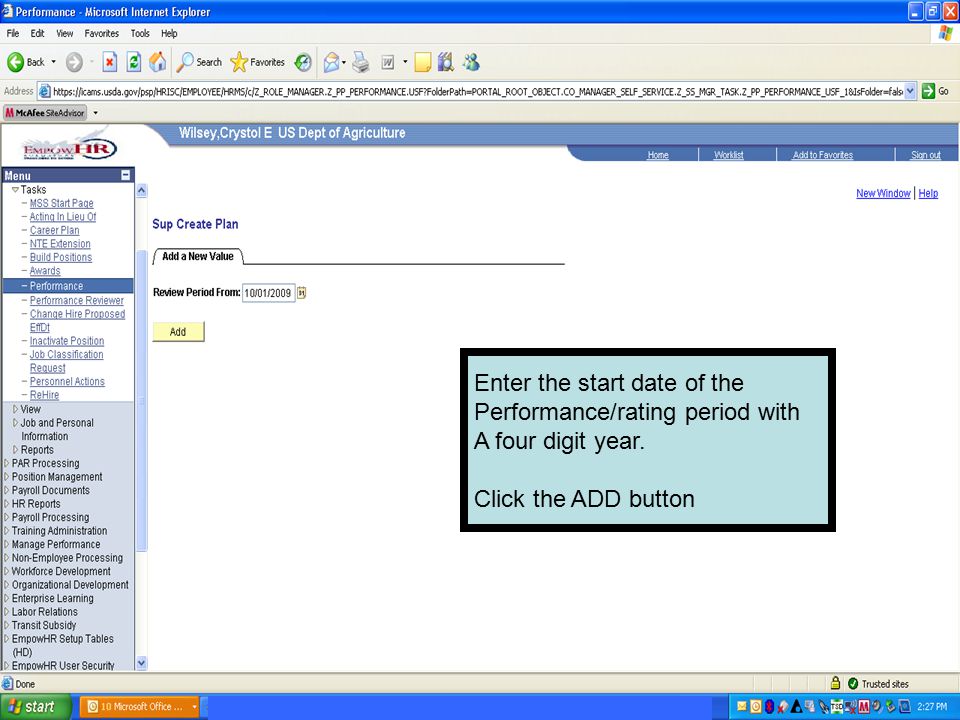Open the McAfee SiteAdvisor dropdown arrow
The image size is (960, 720).
click(96, 113)
